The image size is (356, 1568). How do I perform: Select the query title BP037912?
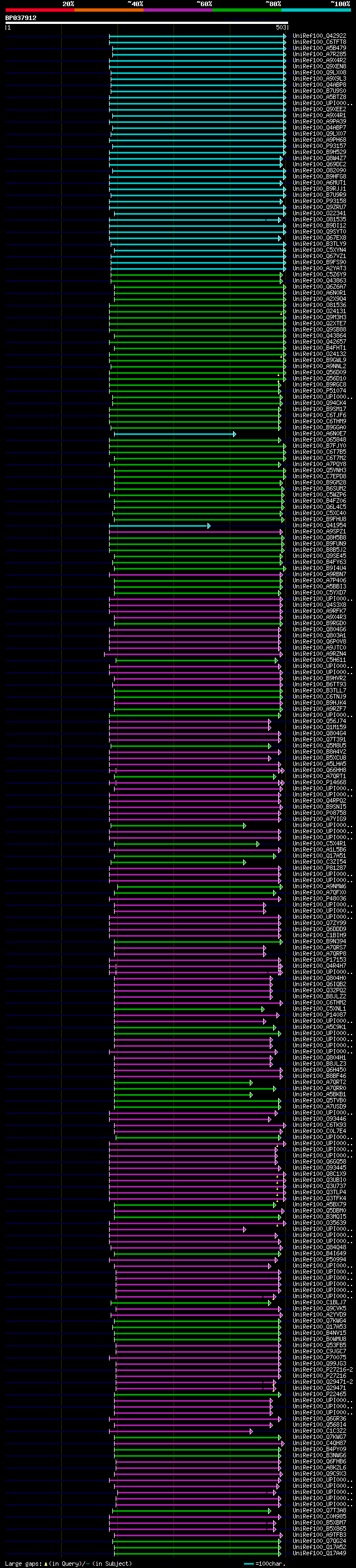tap(21, 18)
